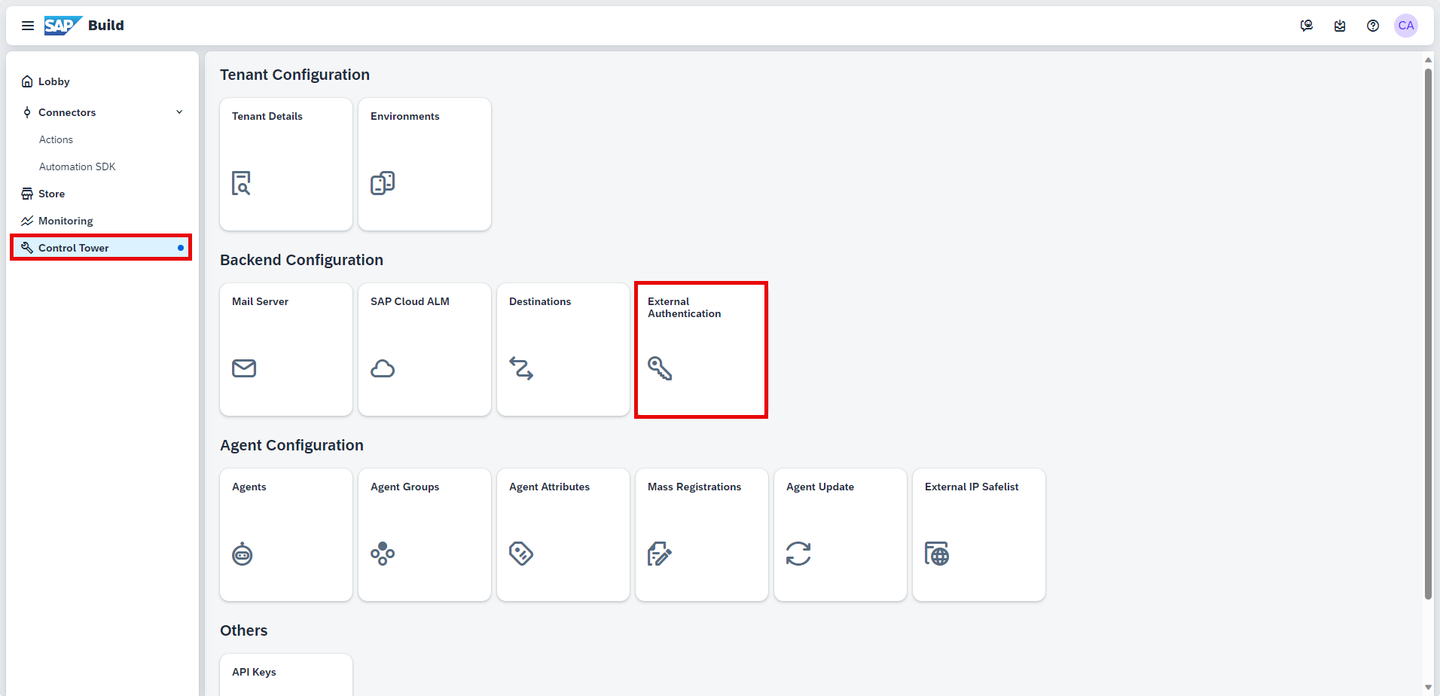Open the Agent Update tile title
Screen dimensions: 1440x696
[820, 487]
